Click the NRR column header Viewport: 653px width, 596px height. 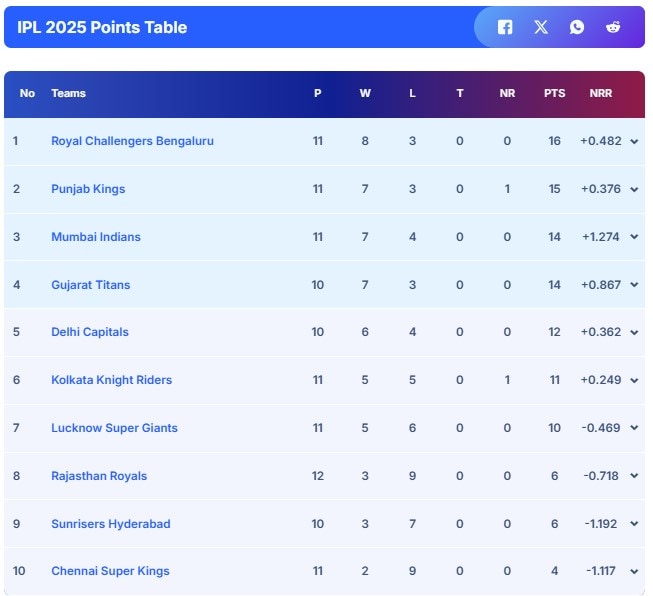[x=601, y=93]
